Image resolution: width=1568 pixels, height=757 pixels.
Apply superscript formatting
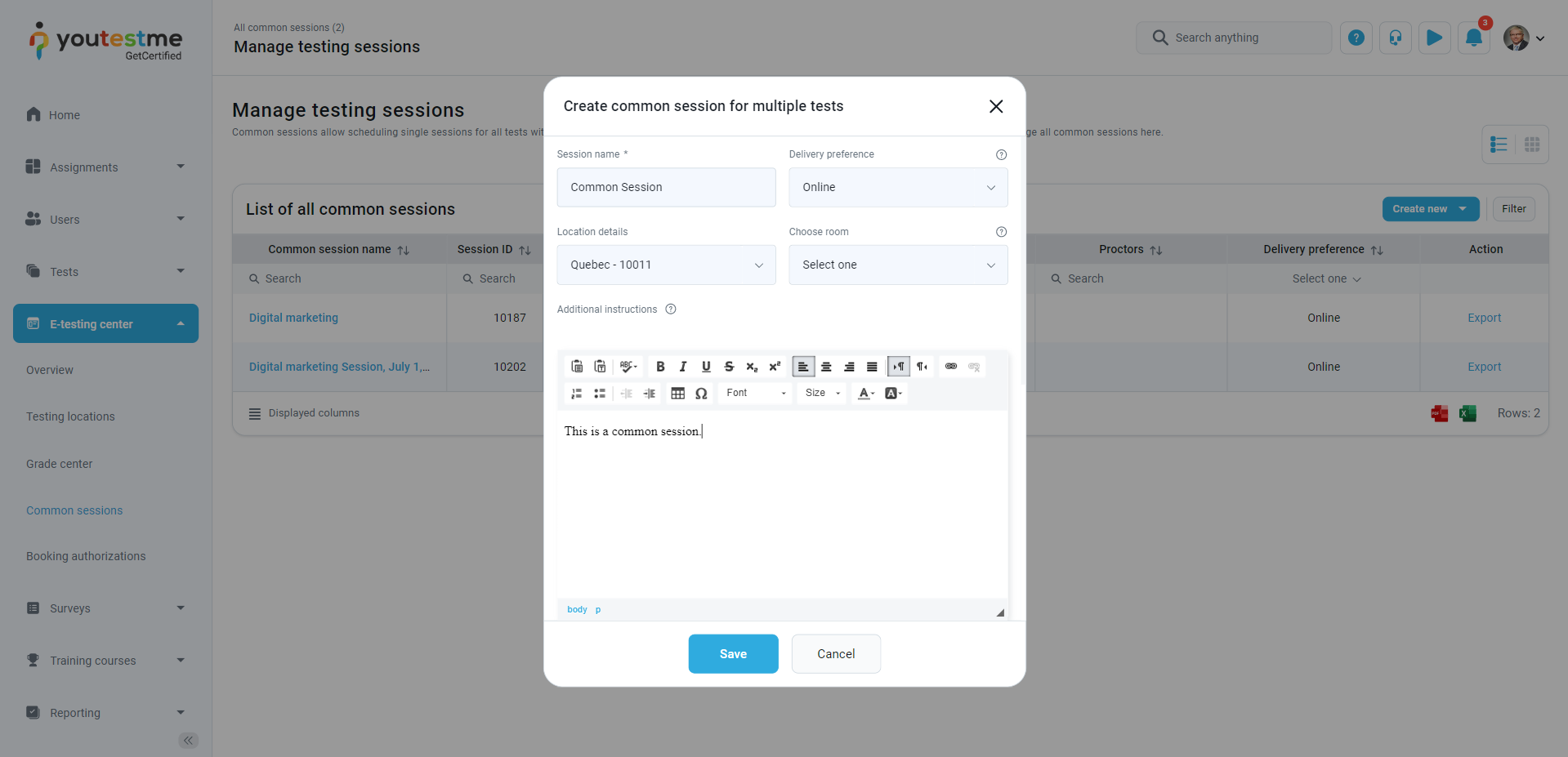pyautogui.click(x=775, y=367)
